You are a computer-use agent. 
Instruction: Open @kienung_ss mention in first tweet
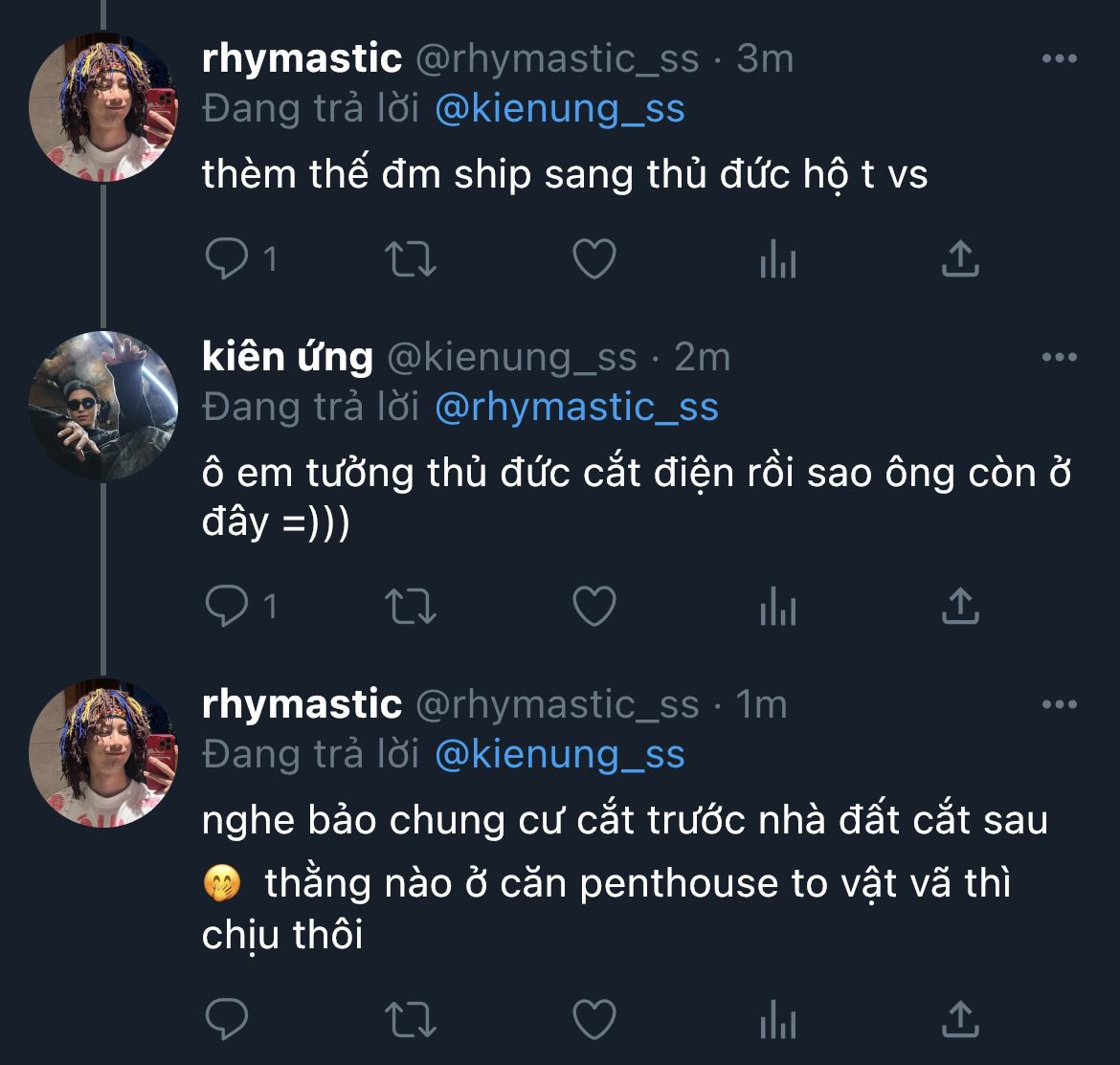(x=560, y=109)
